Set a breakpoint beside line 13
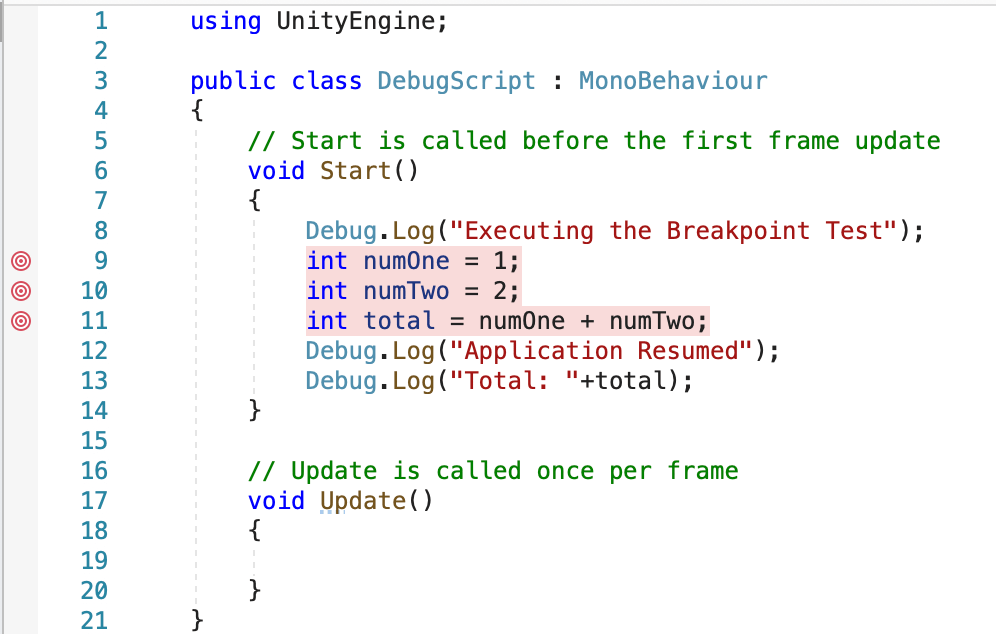996x634 pixels. 20,381
